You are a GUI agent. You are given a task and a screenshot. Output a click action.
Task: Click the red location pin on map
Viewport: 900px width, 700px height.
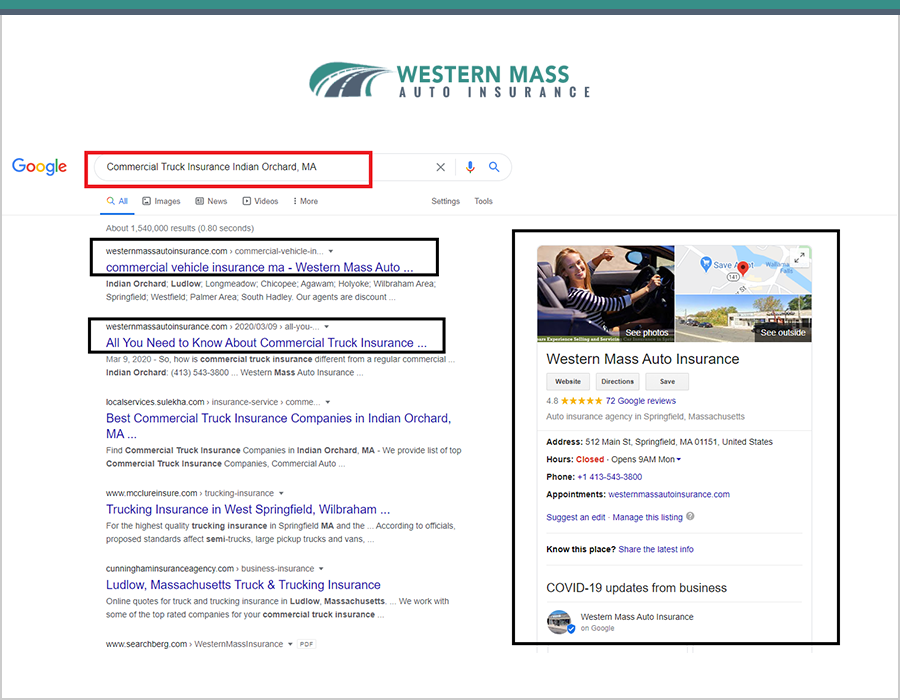[x=743, y=268]
